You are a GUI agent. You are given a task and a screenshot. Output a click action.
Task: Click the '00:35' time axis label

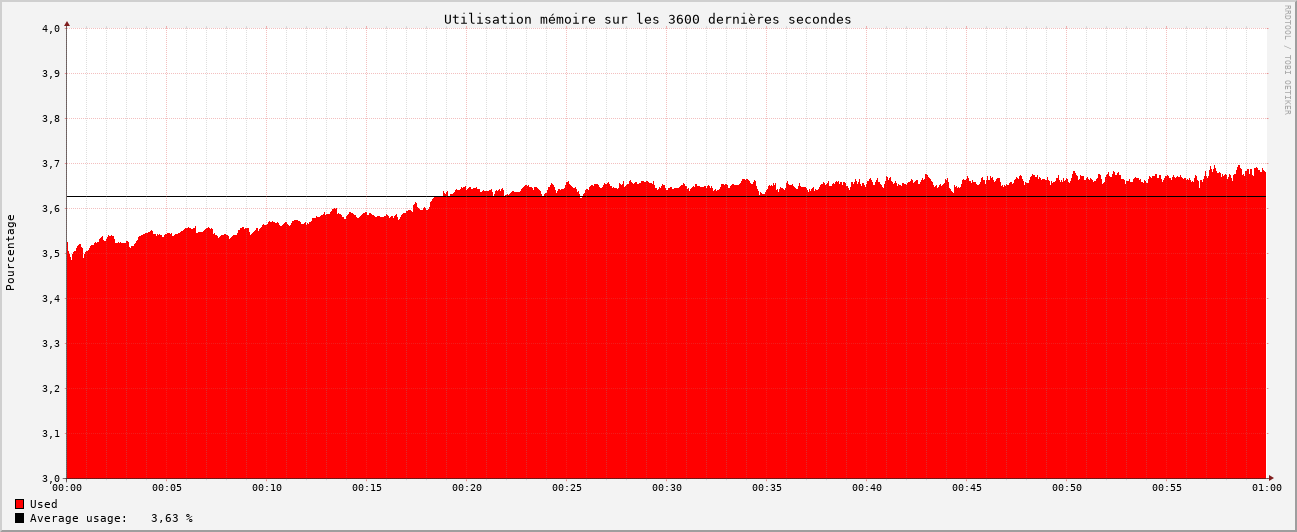pyautogui.click(x=767, y=488)
